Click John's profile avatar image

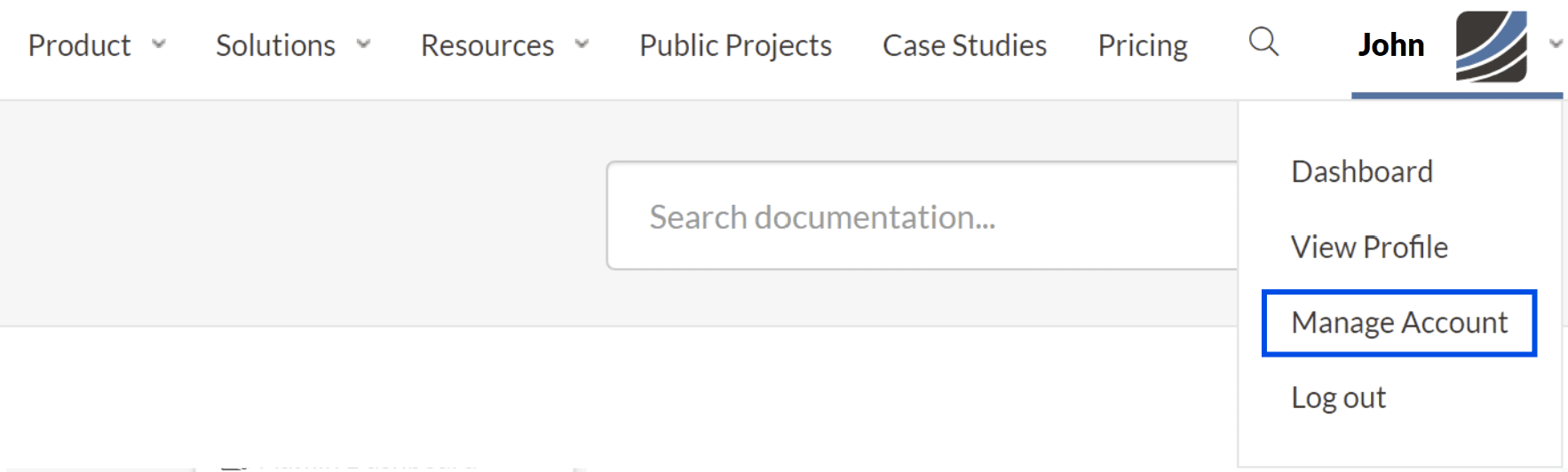click(1491, 46)
